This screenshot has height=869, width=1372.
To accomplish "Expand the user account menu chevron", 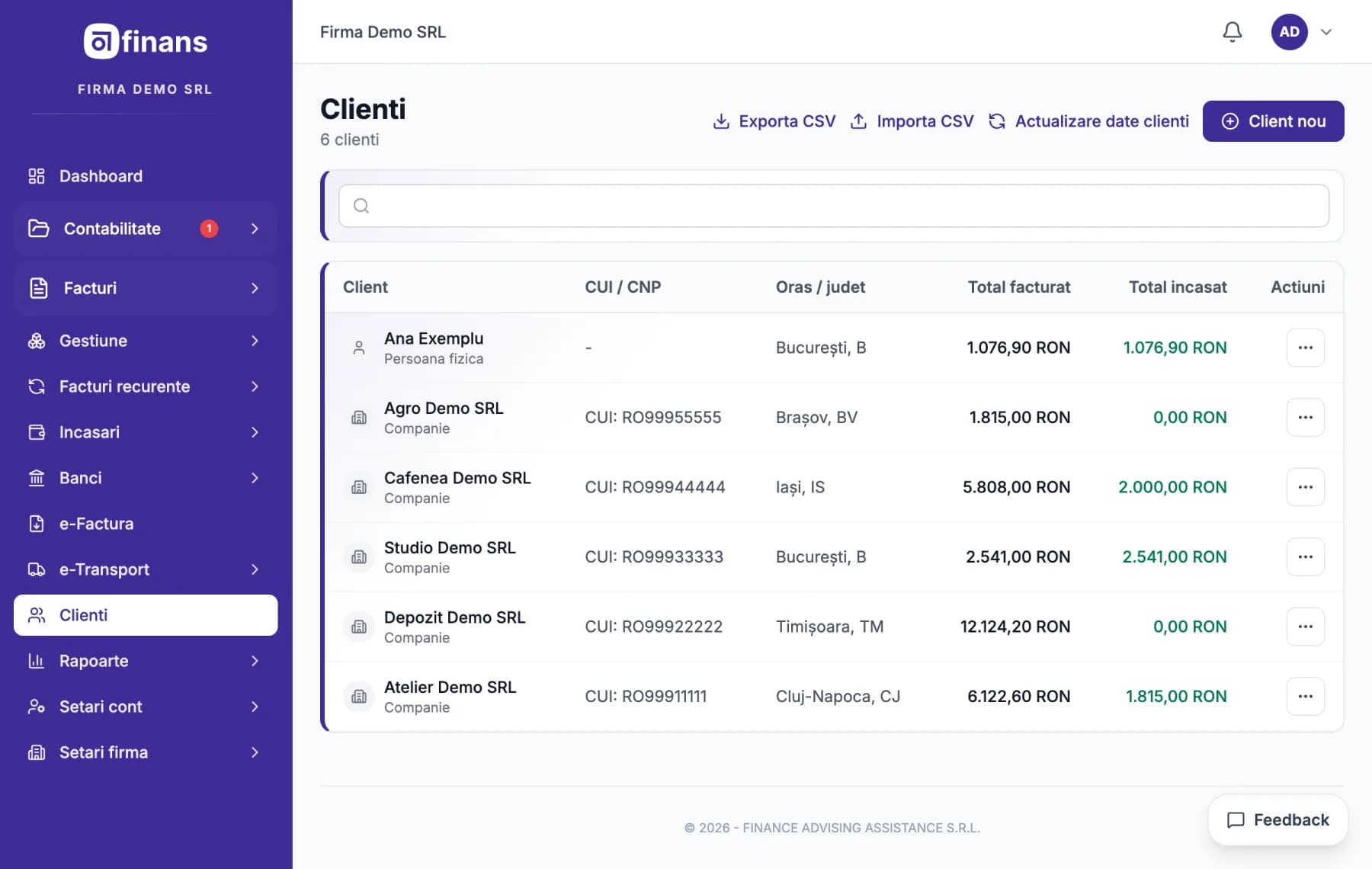I will click(x=1326, y=32).
